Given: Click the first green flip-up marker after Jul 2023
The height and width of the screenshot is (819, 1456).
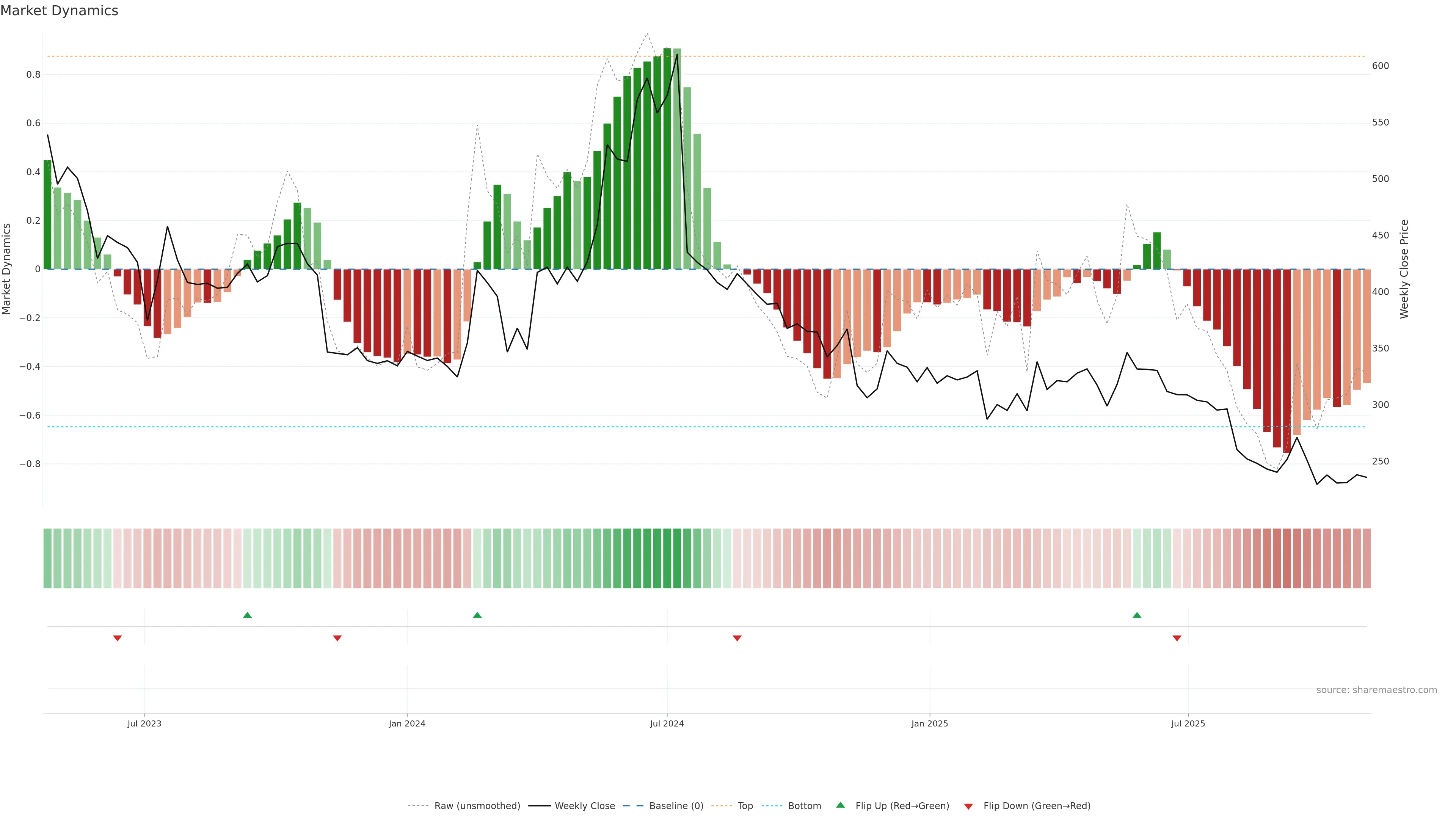Looking at the screenshot, I should point(247,615).
